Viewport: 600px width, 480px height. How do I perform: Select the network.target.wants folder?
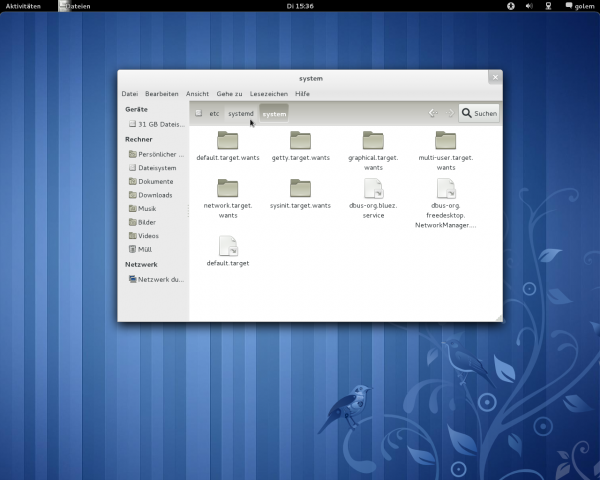pyautogui.click(x=227, y=188)
